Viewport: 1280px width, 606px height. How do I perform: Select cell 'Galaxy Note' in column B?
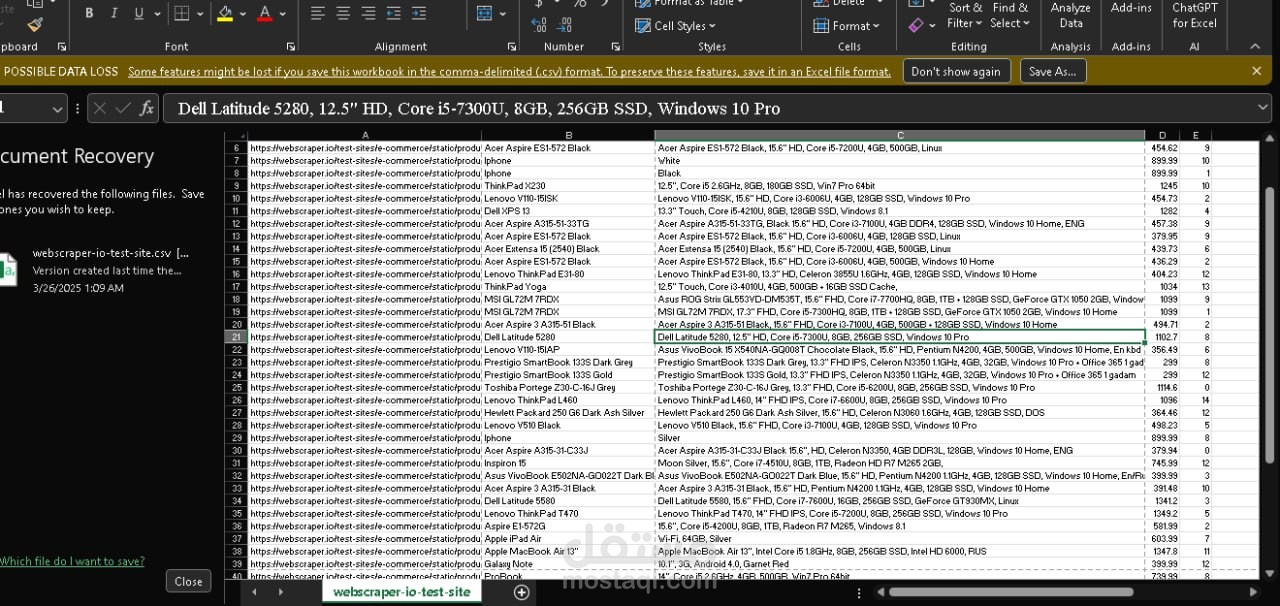[x=568, y=564]
